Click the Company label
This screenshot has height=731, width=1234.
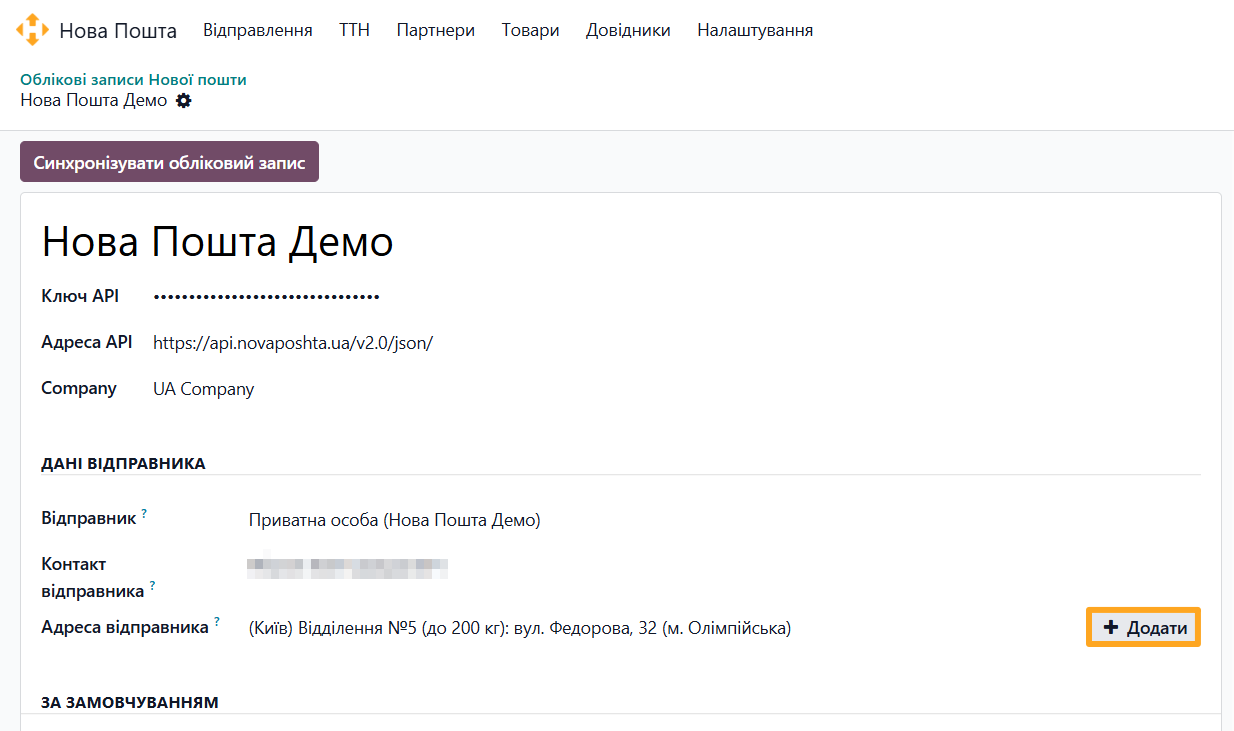coord(79,388)
